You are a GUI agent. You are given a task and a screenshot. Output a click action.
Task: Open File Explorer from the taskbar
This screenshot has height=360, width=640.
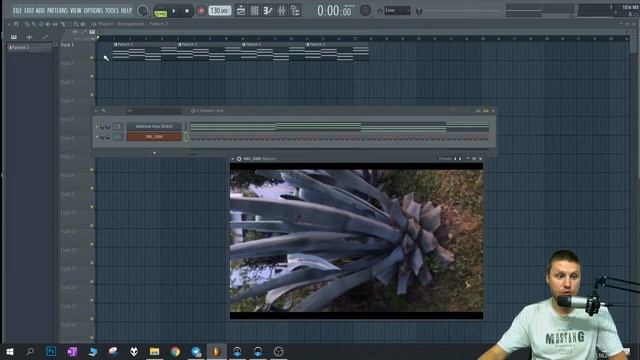154,351
